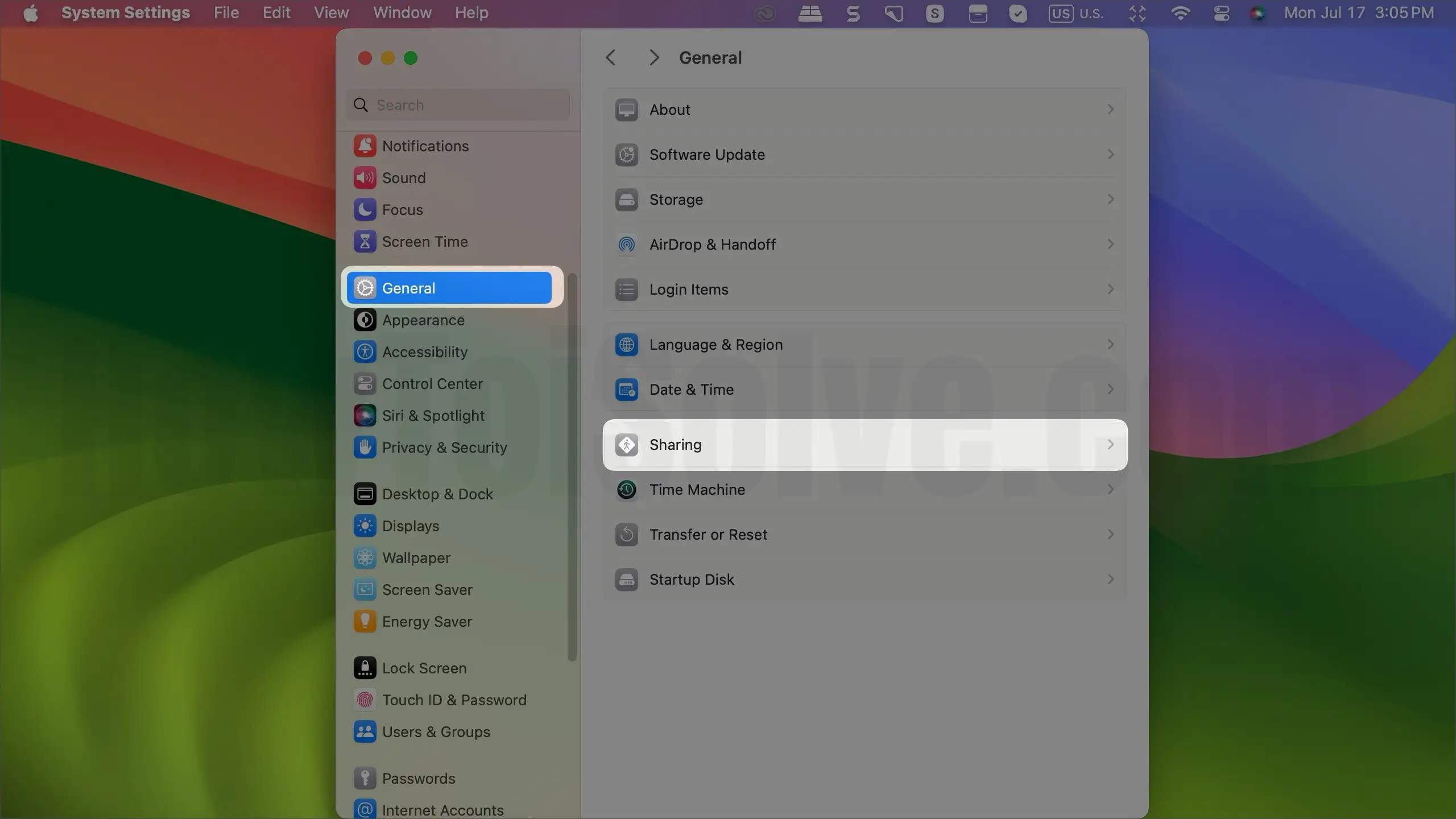Click the Search field in sidebar
Screen dimensions: 1456x819
pos(458,105)
